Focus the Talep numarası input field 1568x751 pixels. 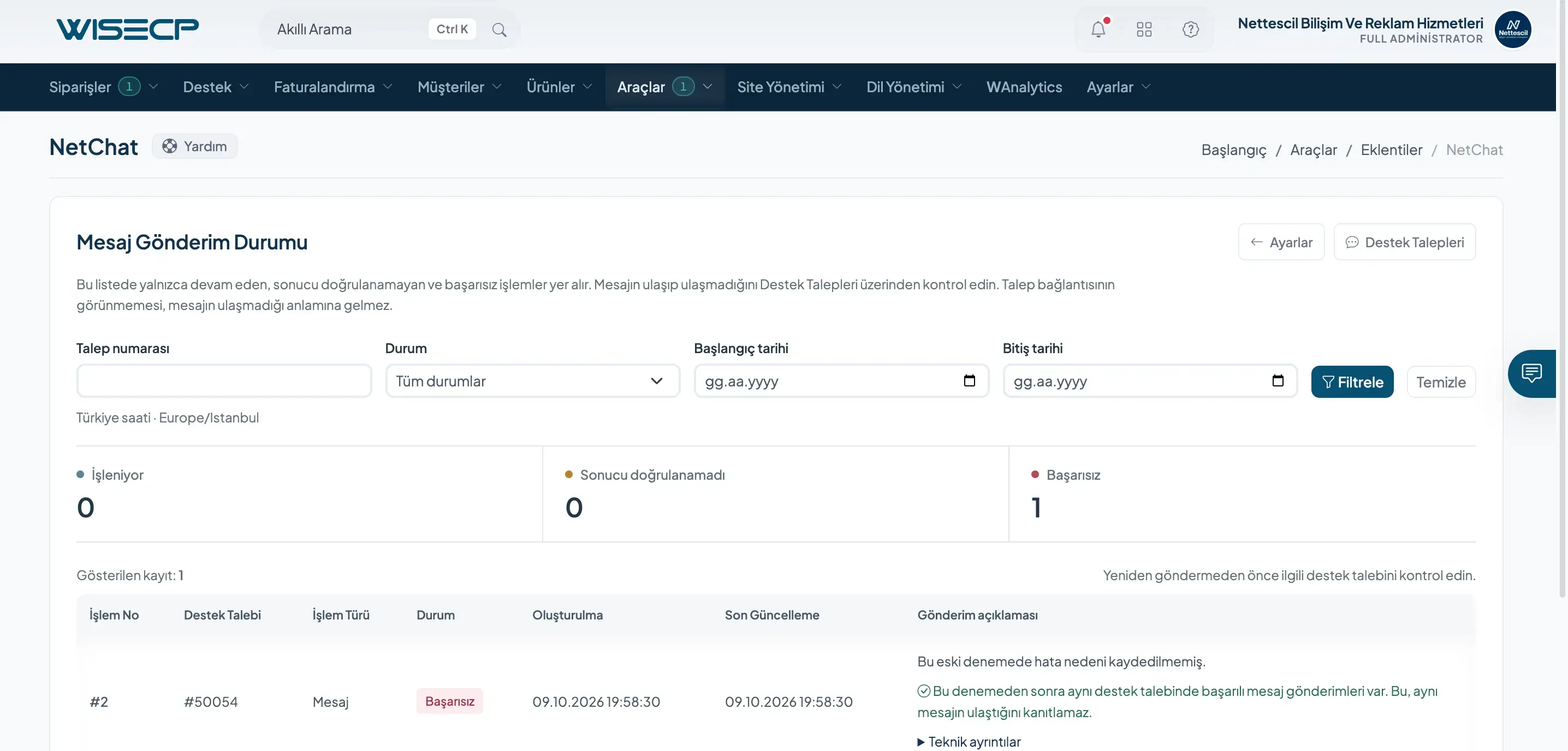click(224, 381)
